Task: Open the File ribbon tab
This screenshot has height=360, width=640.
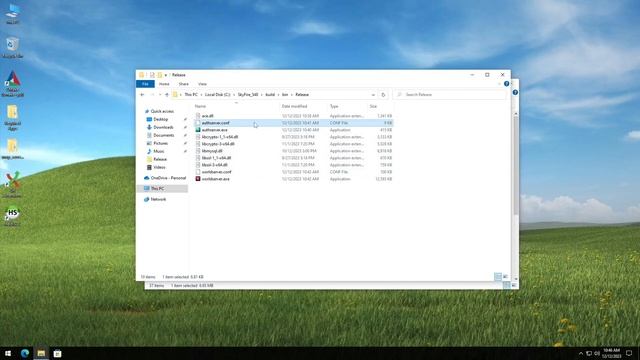Action: point(145,84)
